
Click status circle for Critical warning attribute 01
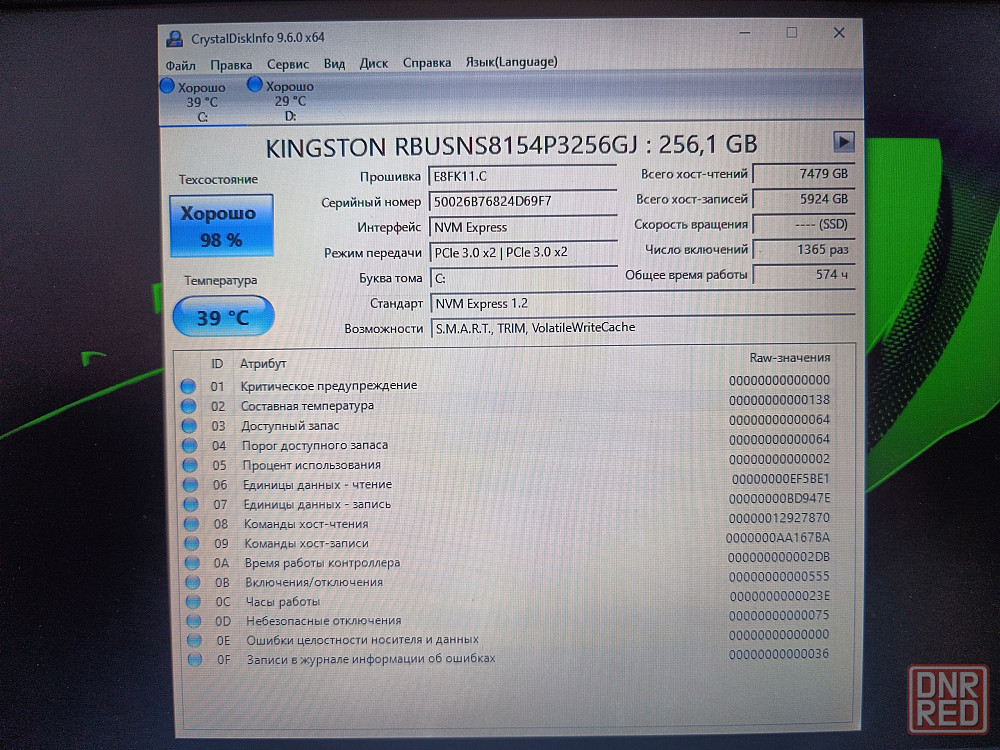188,386
